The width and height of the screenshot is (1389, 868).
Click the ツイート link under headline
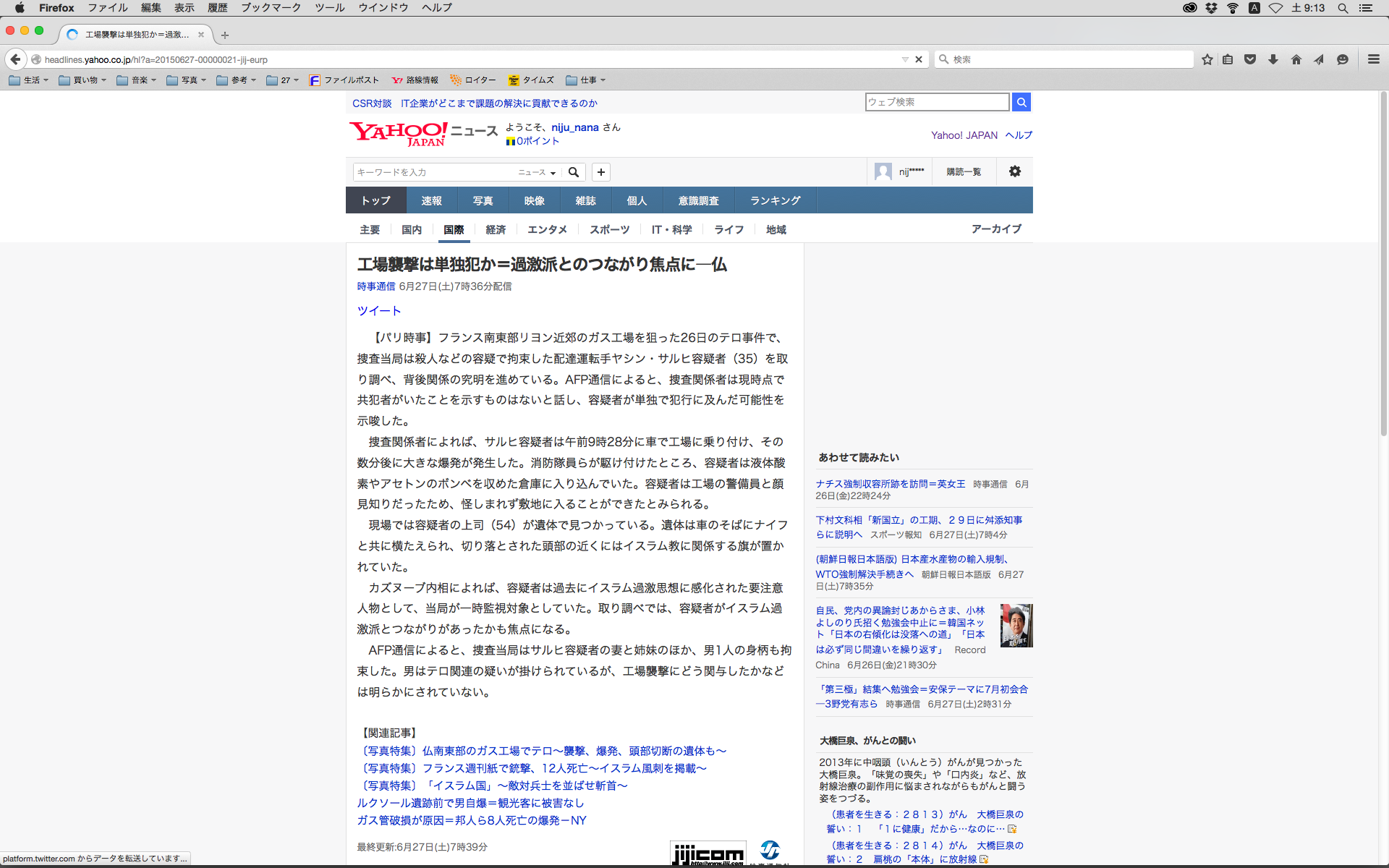(x=379, y=311)
